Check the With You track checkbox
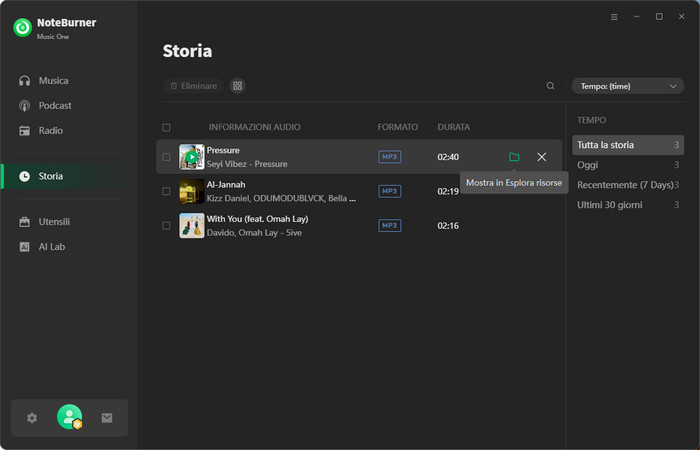Image resolution: width=700 pixels, height=450 pixels. 167,226
